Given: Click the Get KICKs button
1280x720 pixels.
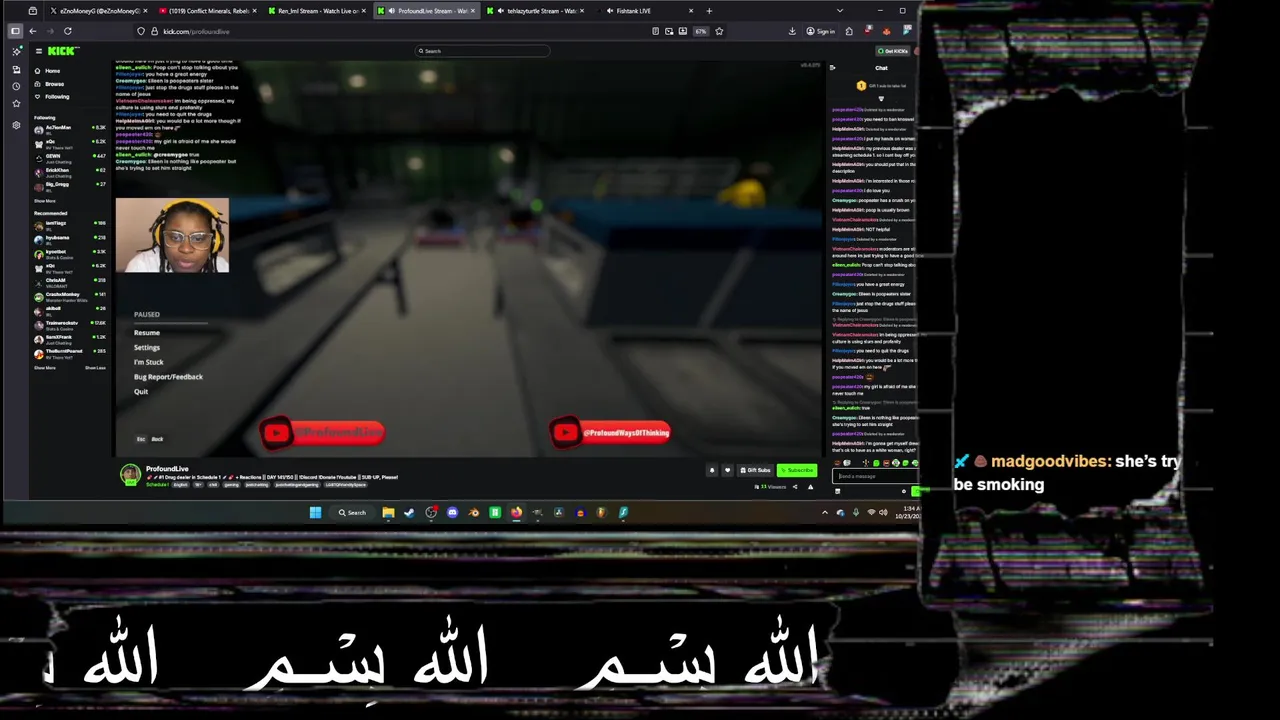Looking at the screenshot, I should tap(894, 51).
